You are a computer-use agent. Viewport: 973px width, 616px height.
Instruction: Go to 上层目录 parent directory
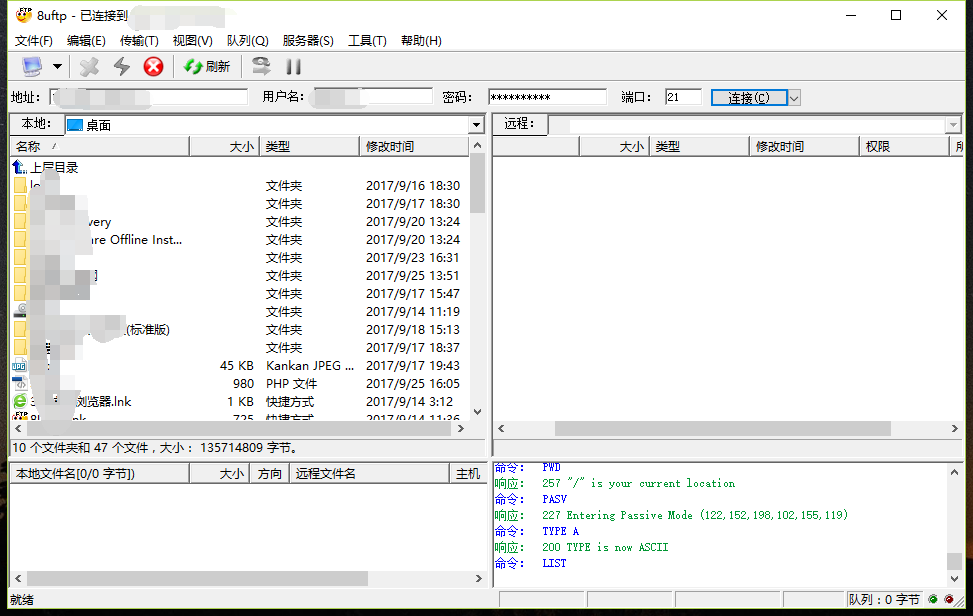click(54, 167)
